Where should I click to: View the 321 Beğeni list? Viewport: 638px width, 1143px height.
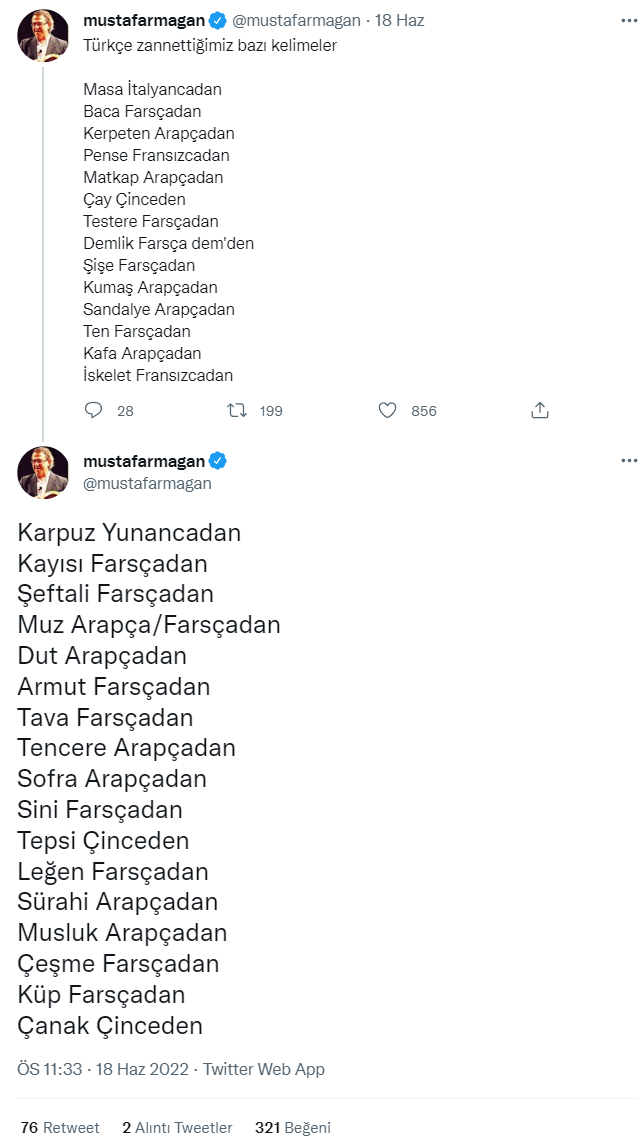[293, 1127]
